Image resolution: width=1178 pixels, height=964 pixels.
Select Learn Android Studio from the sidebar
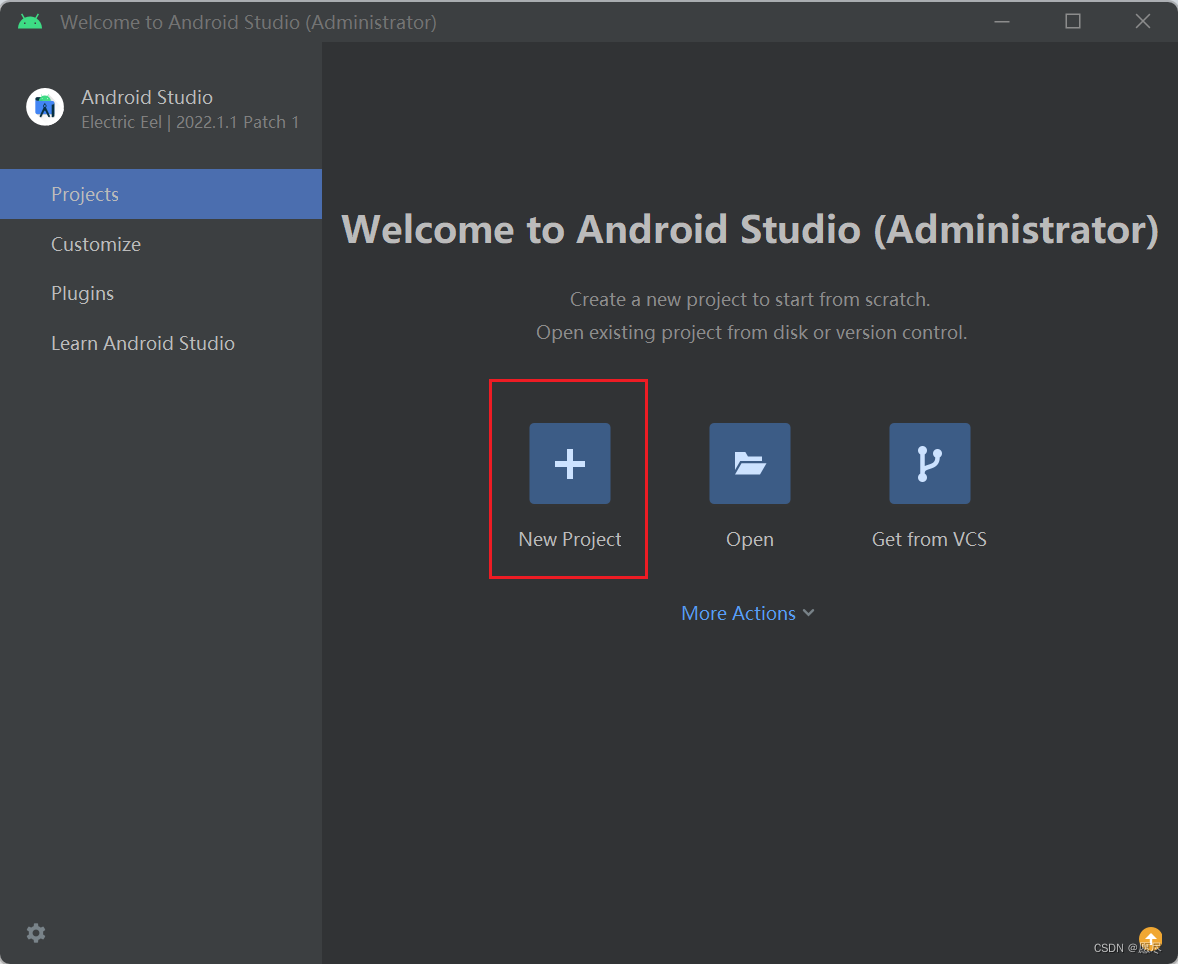(x=142, y=342)
